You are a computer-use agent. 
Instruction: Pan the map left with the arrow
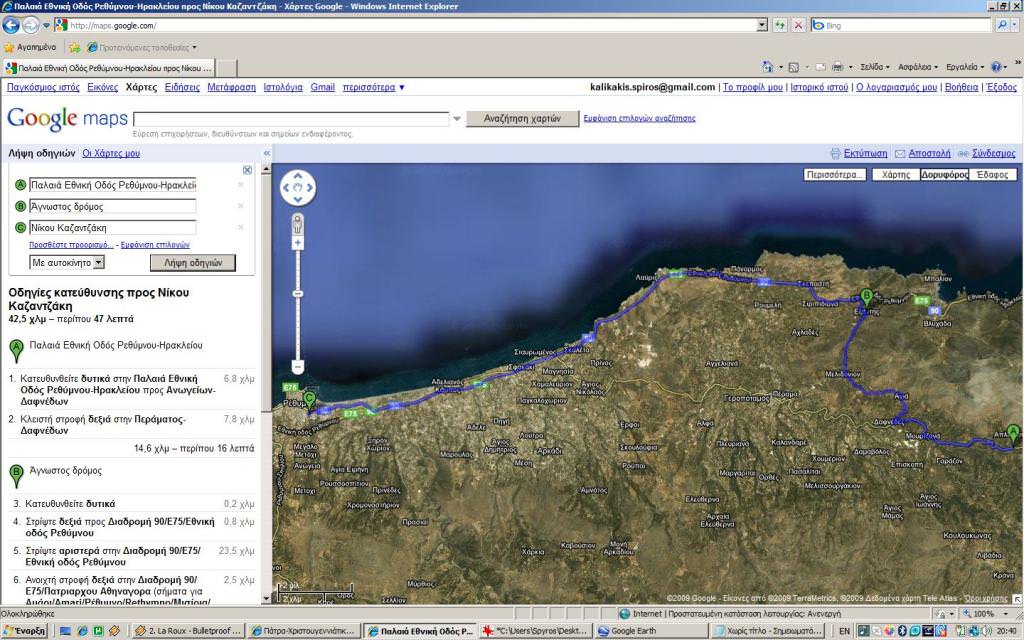(x=287, y=188)
